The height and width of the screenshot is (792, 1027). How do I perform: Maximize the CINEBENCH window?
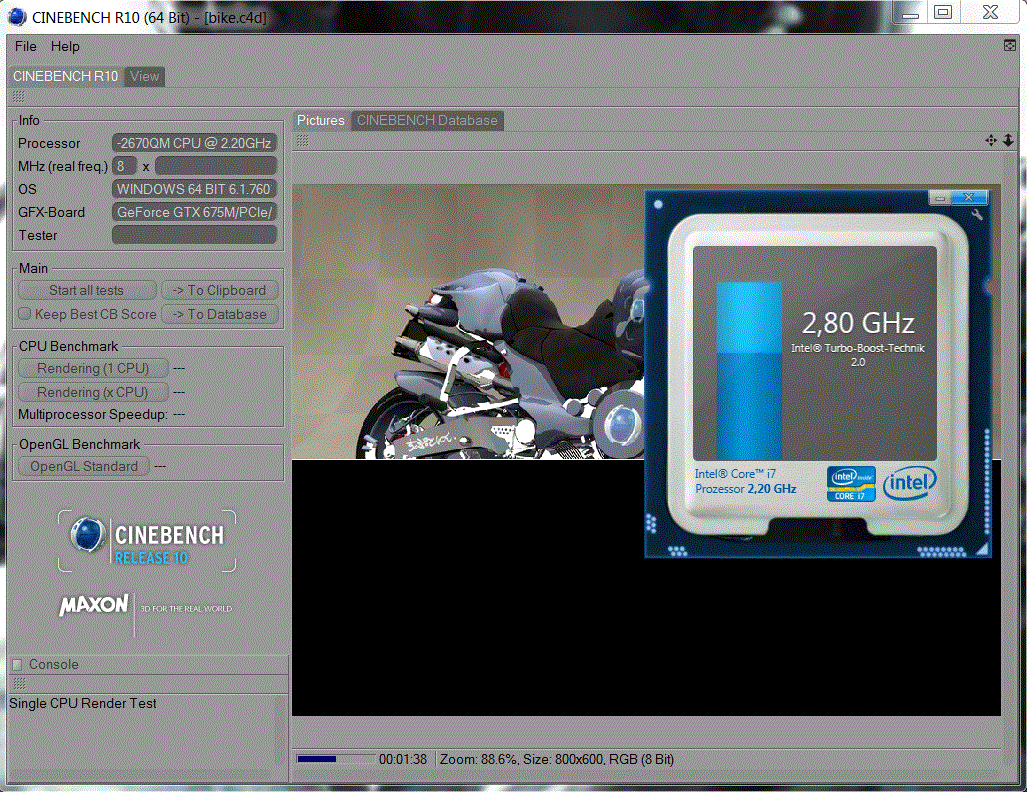point(943,13)
